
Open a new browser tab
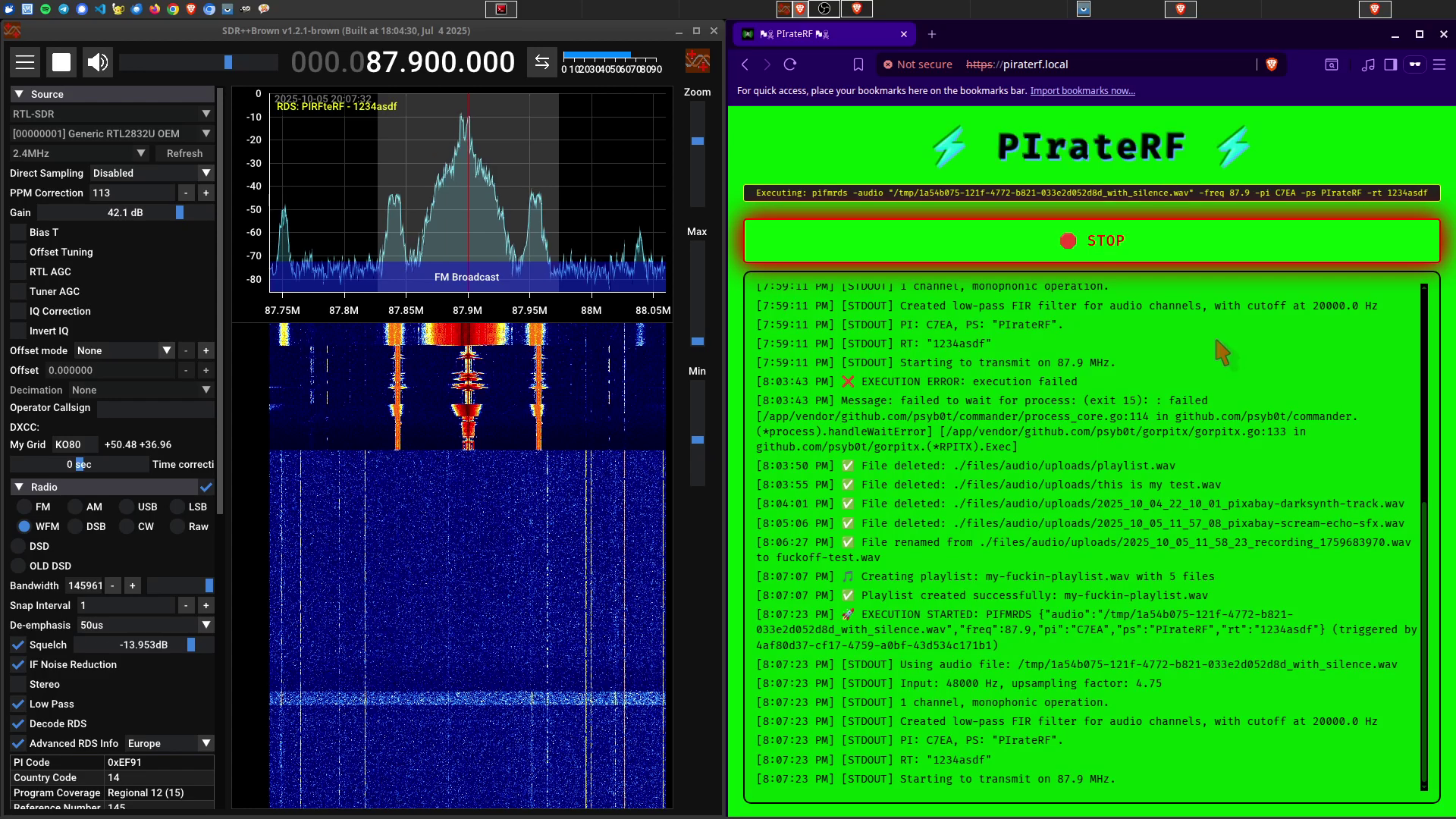point(932,34)
